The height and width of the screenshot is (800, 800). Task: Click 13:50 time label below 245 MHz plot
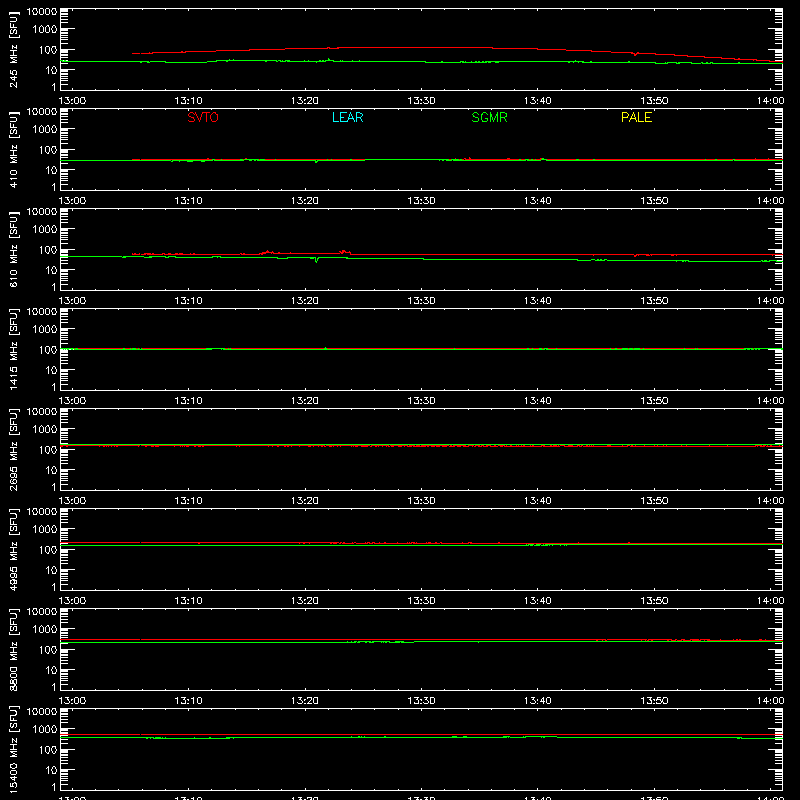[654, 101]
